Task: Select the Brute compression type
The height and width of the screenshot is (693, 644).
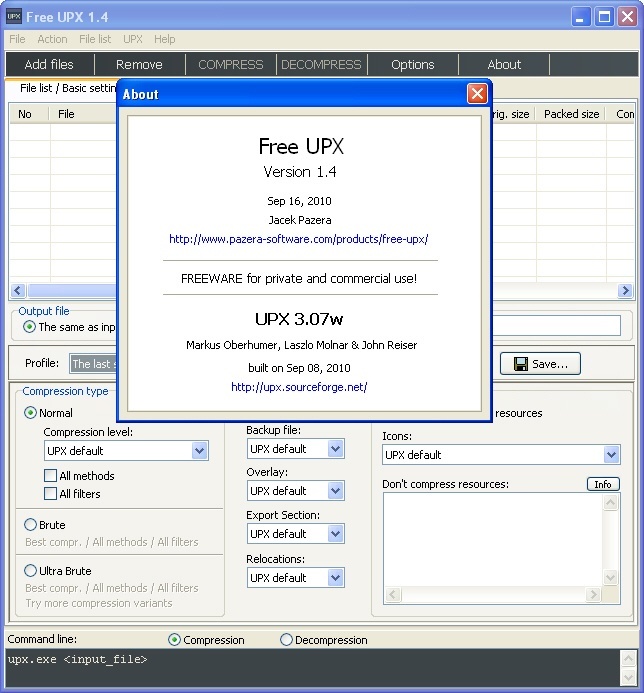Action: (30, 525)
